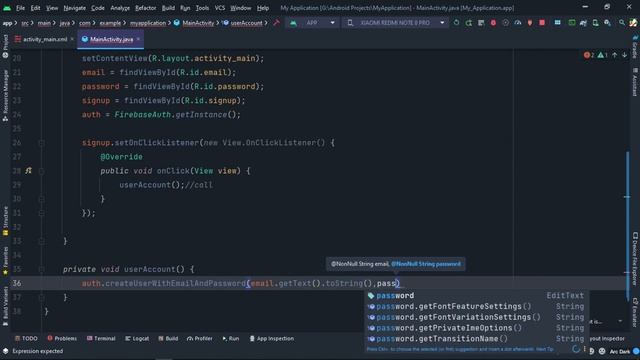Open the Tools menu

[x=202, y=8]
